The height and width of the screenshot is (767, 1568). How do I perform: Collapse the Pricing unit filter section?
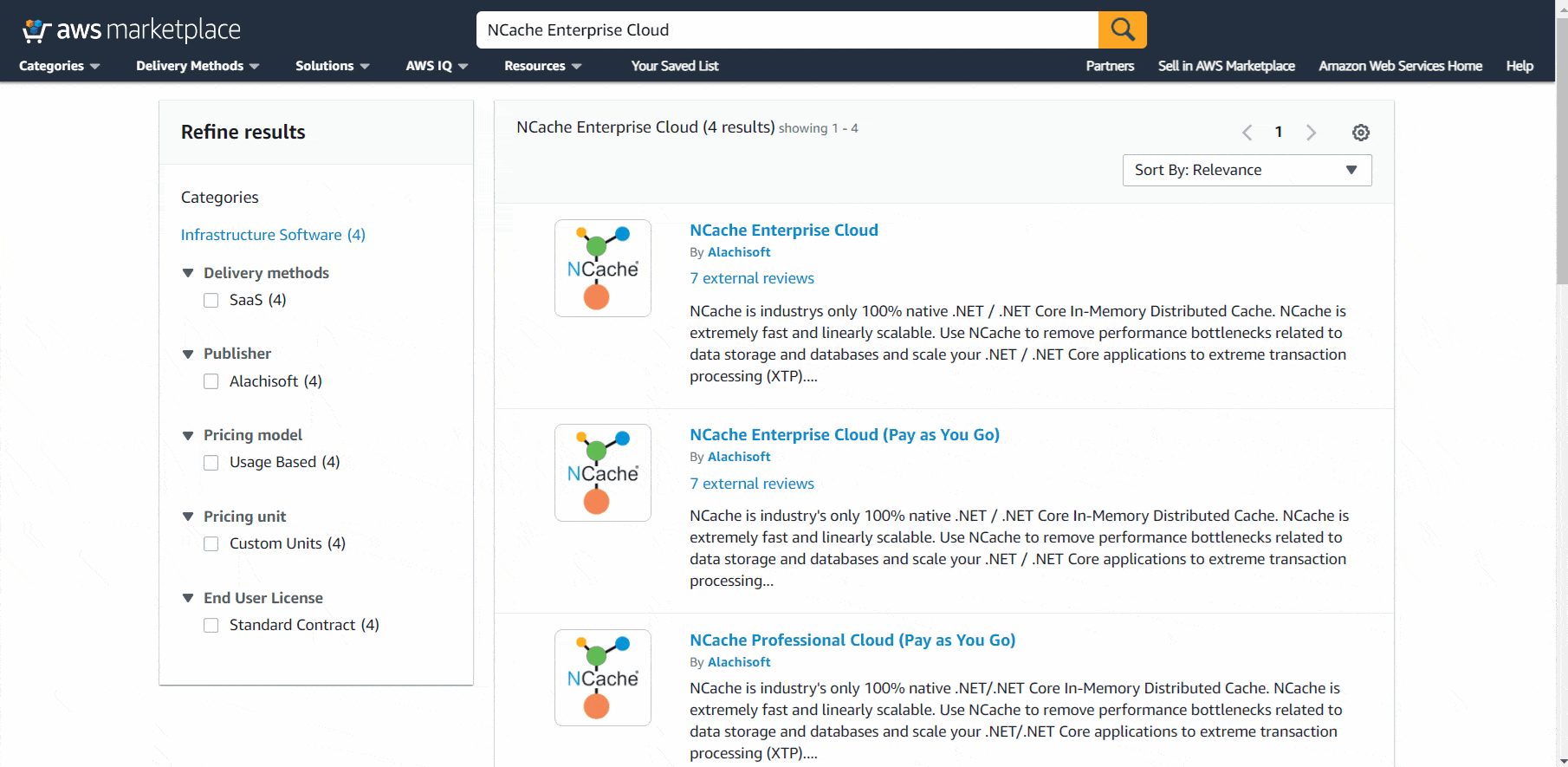188,517
